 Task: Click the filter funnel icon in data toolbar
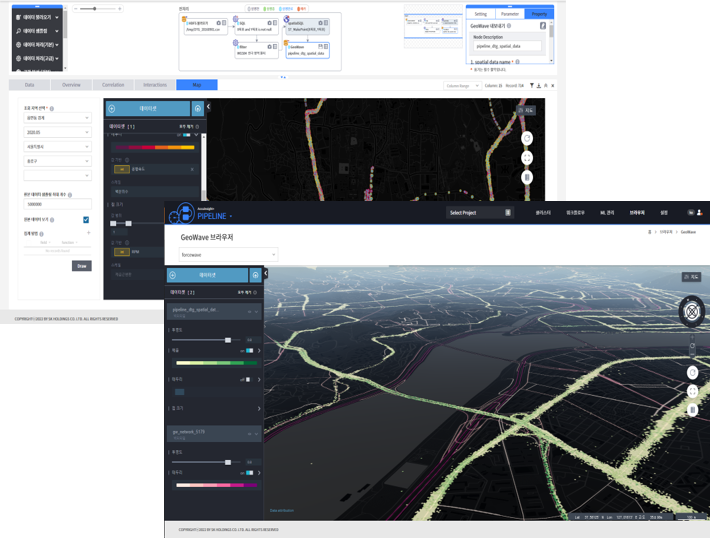pyautogui.click(x=532, y=86)
